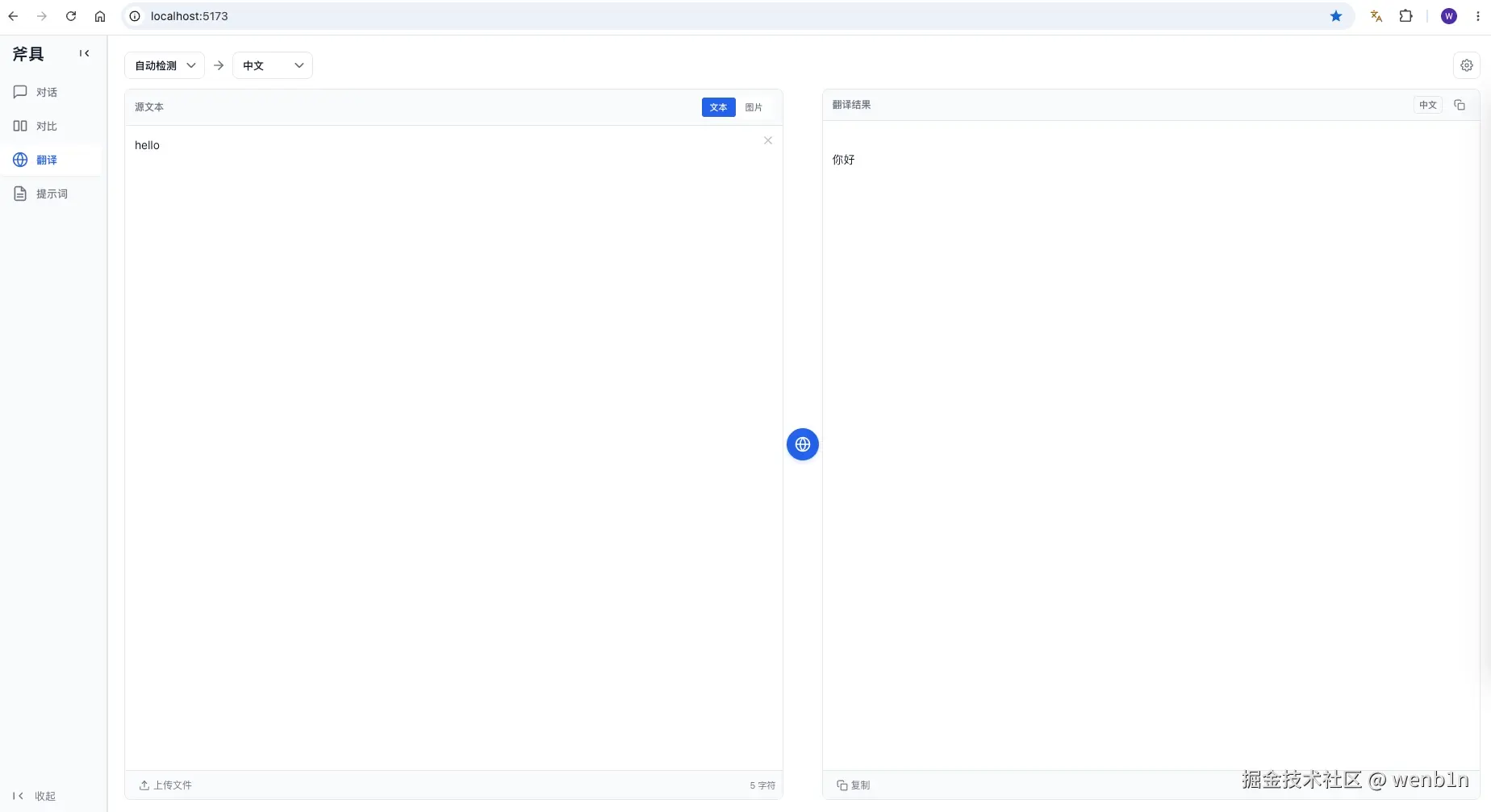
Task: Collapse sidebar using top collapse icon
Action: (84, 53)
